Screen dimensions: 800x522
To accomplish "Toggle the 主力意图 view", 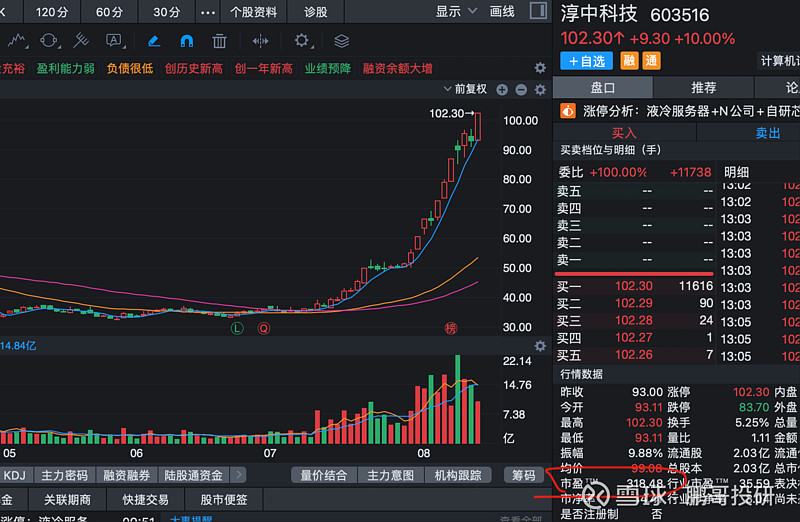I will pyautogui.click(x=390, y=475).
